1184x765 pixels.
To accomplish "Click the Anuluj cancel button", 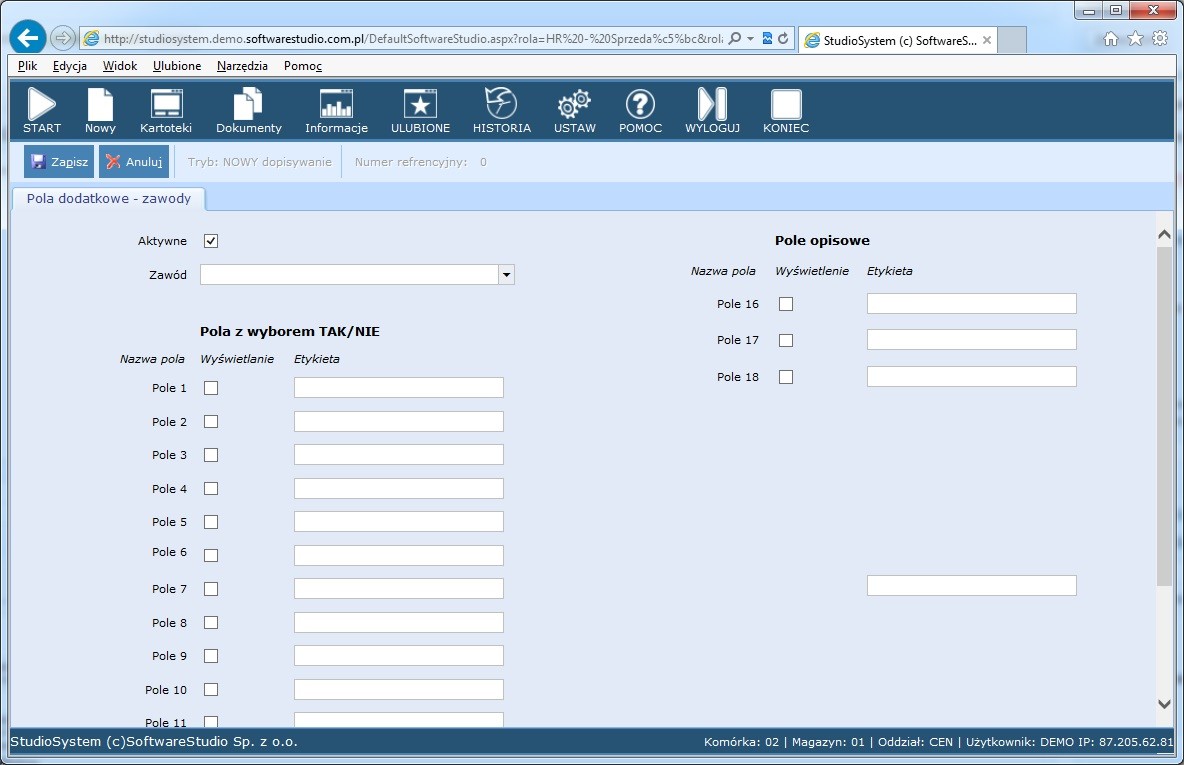I will pos(134,162).
